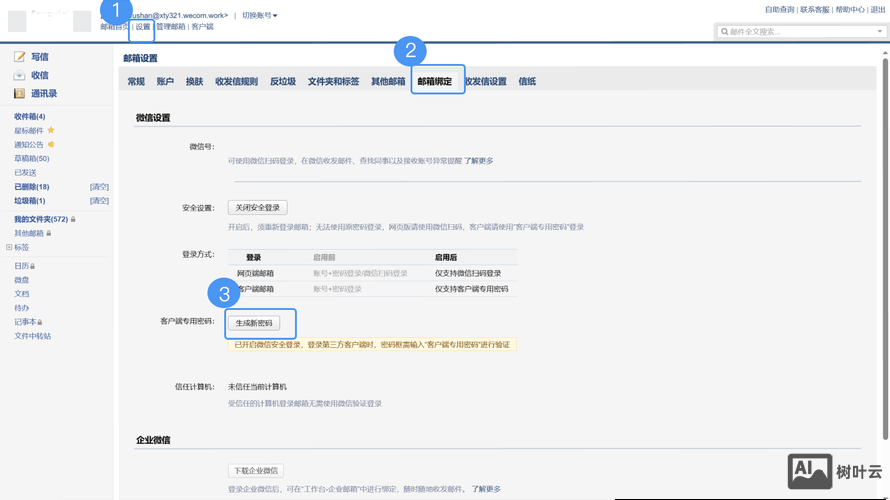This screenshot has width=890, height=500.
Task: Open 日历 in the sidebar
Action: click(22, 266)
